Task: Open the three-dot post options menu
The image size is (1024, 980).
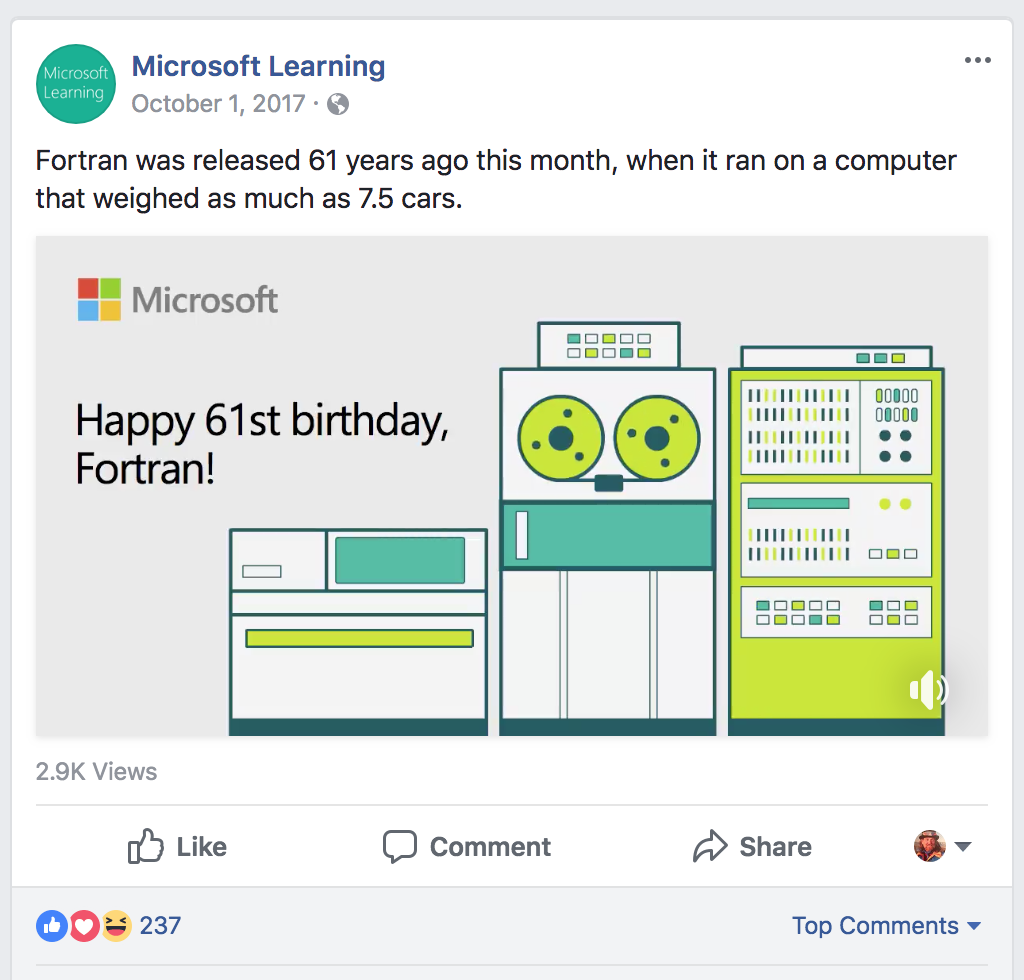Action: tap(977, 61)
